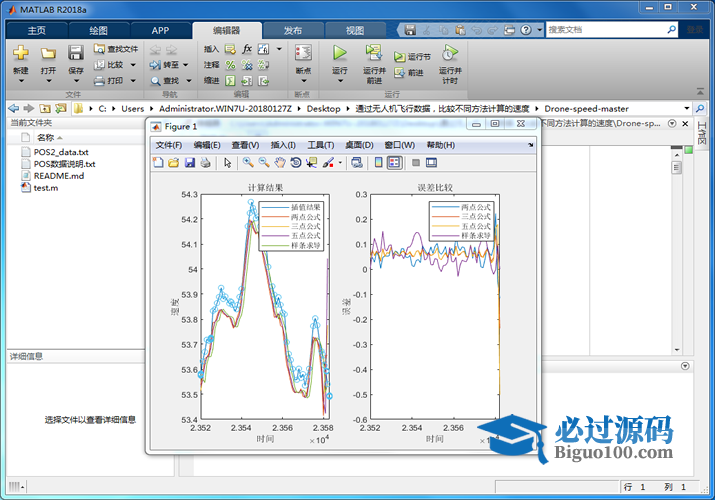
Task: Toggle the insert colorbar button
Action: pyautogui.click(x=378, y=162)
